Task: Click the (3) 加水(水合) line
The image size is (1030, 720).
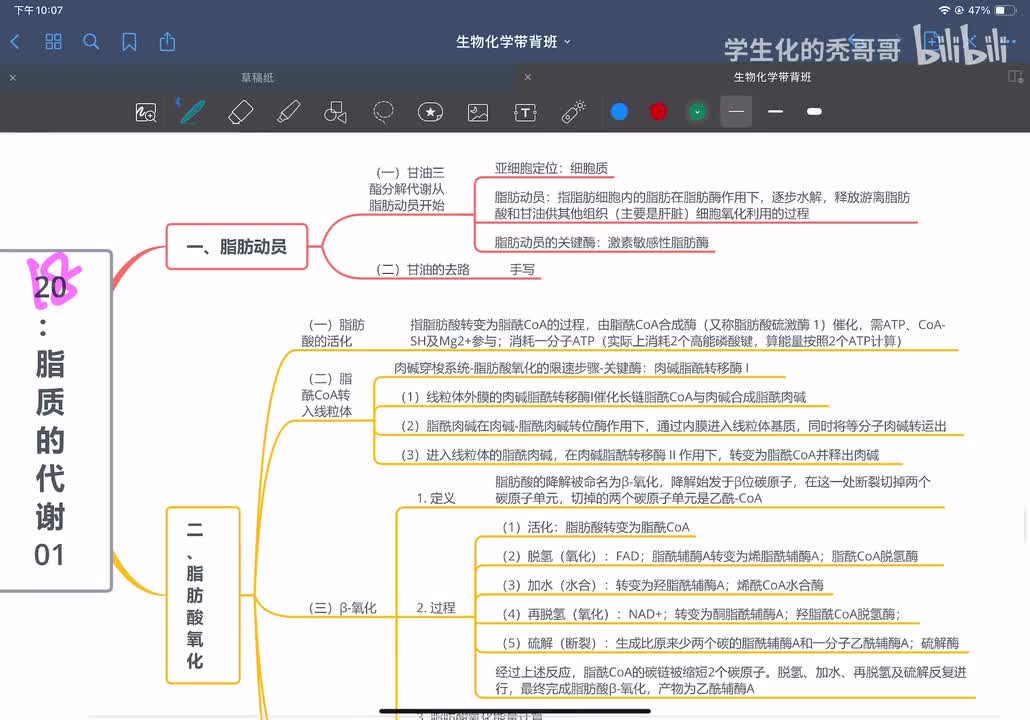Action: pyautogui.click(x=662, y=585)
